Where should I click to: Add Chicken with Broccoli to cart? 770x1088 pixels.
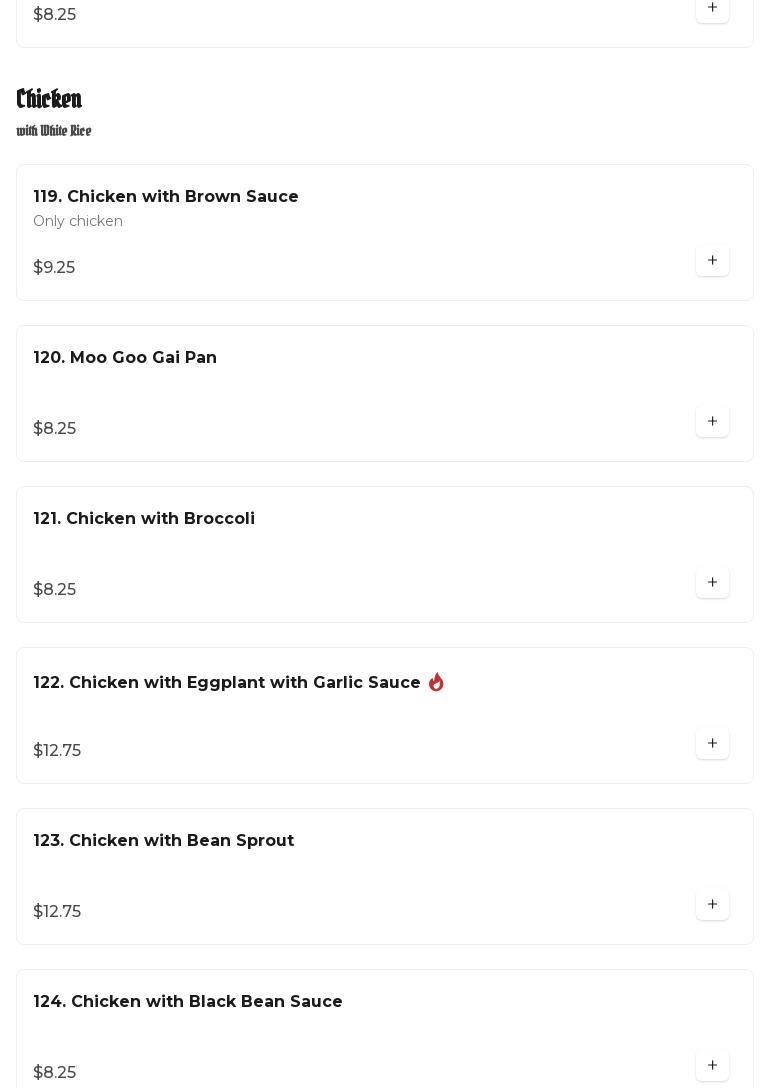712,583
